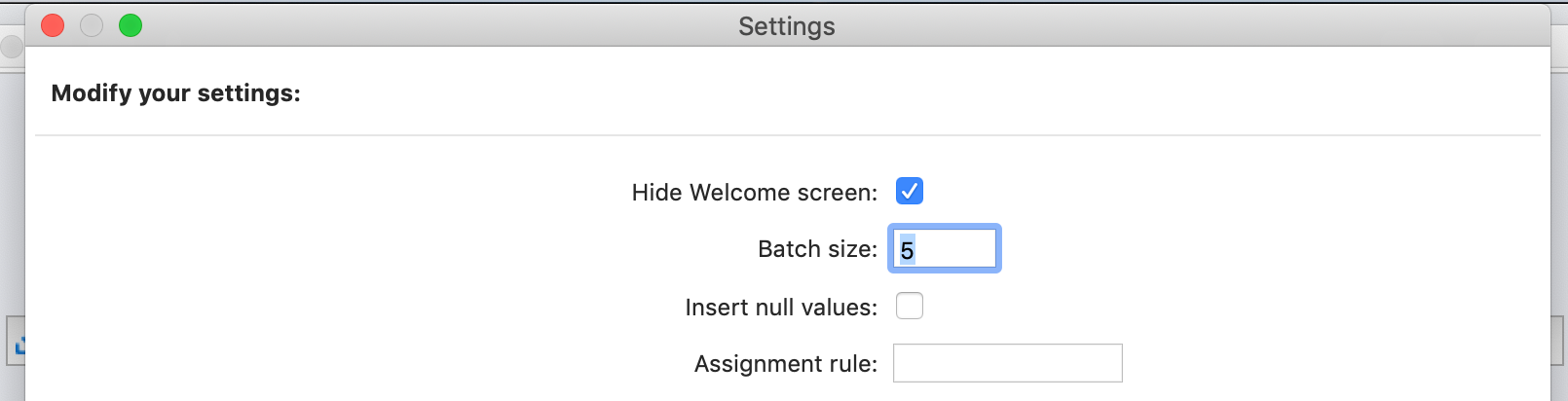Click the "Insert null values:" label
Image resolution: width=1568 pixels, height=401 pixels.
tap(781, 308)
